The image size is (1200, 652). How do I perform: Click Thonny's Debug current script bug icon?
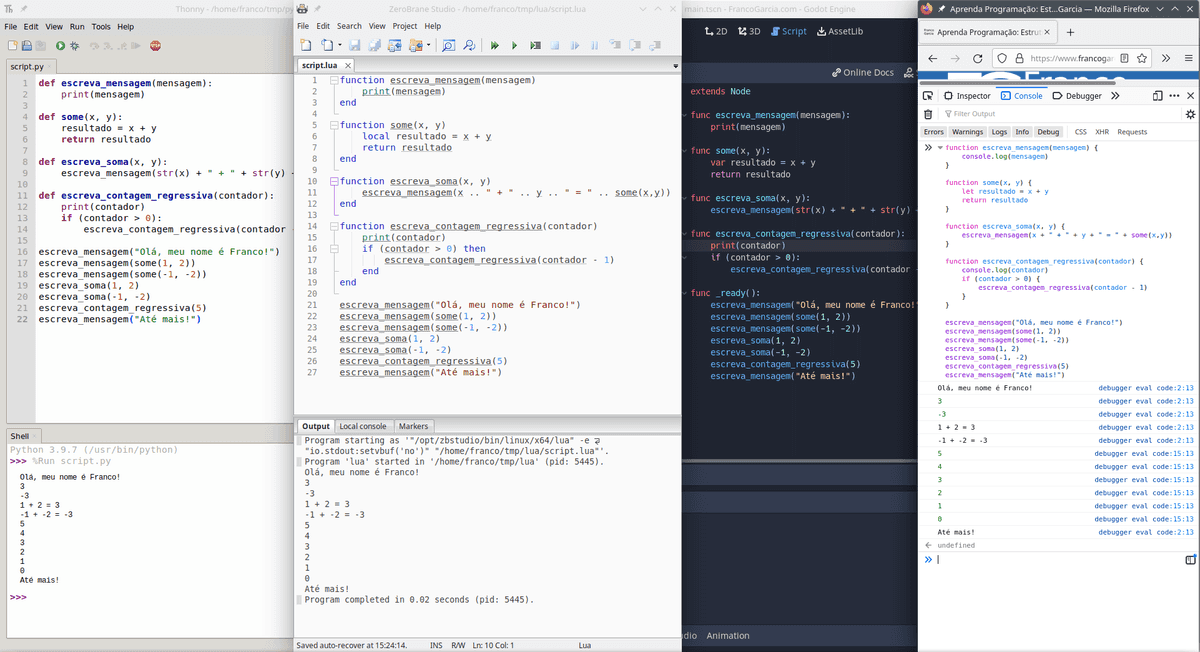(73, 45)
